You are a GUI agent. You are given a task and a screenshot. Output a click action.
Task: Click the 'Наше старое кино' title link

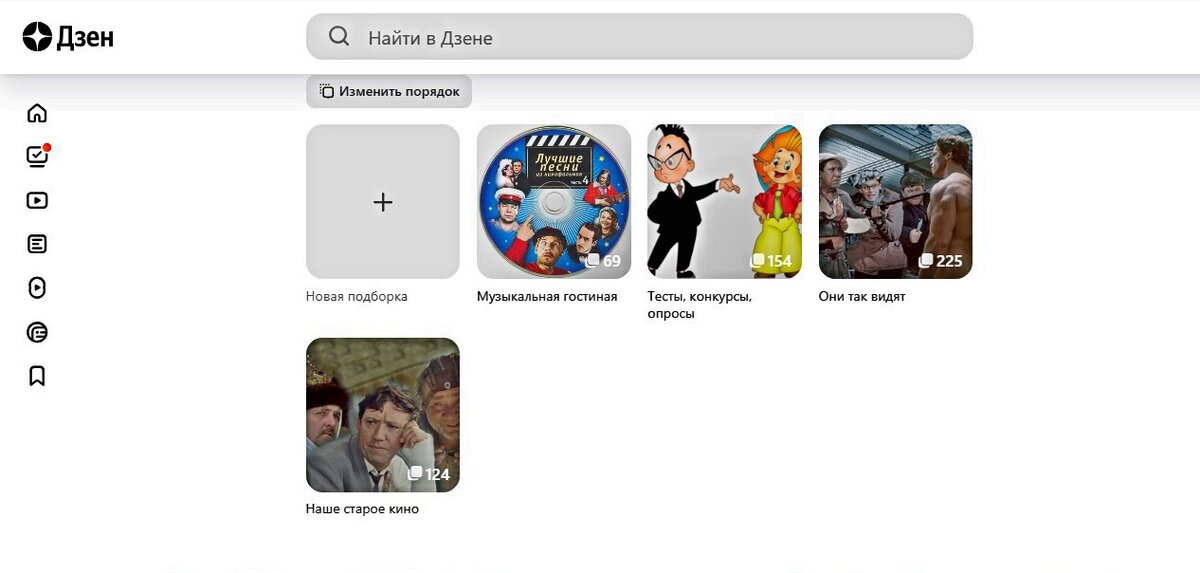coord(362,509)
